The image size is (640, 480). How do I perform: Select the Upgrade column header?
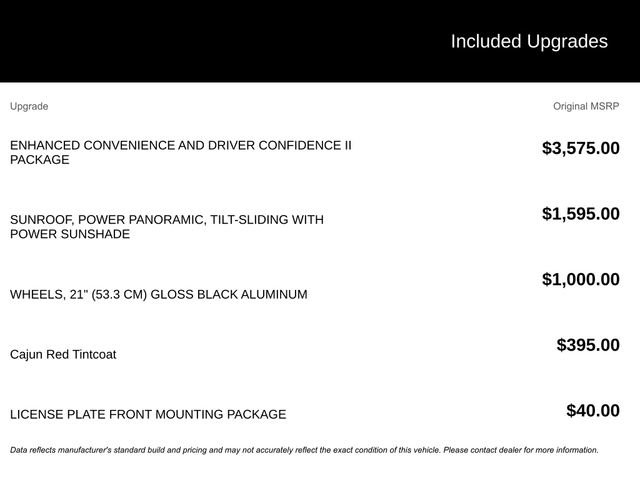pos(29,106)
